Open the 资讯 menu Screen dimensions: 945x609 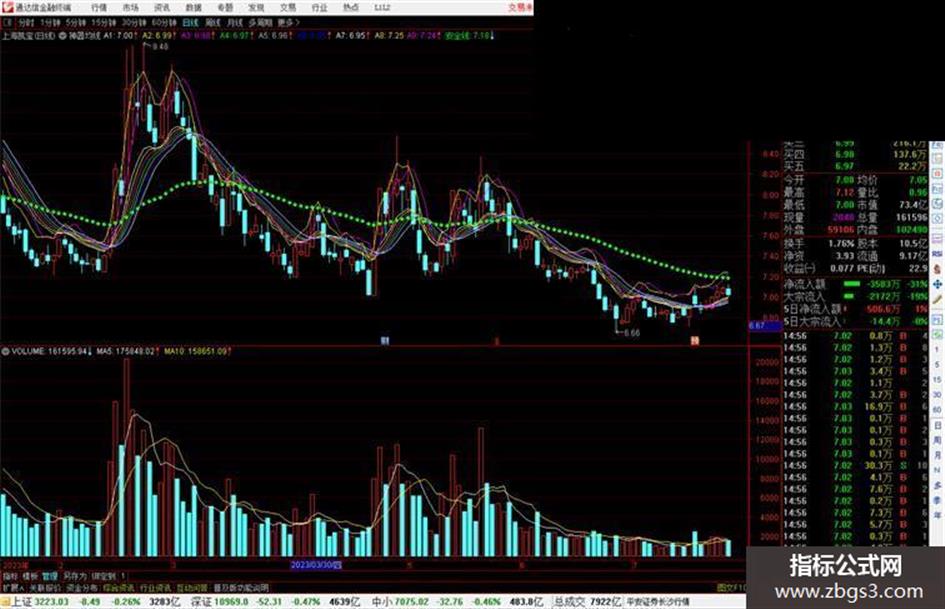point(162,8)
